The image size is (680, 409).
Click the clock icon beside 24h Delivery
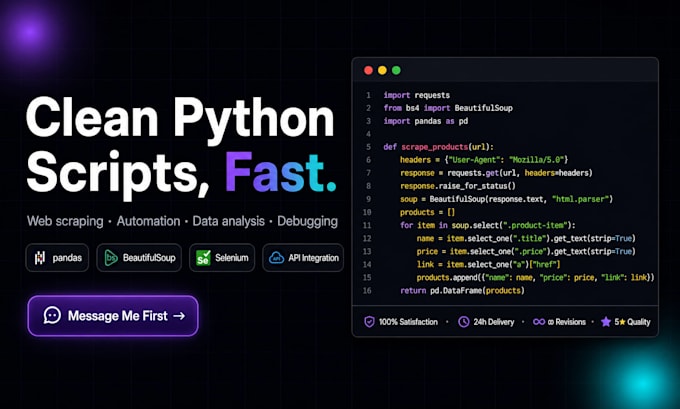(464, 322)
